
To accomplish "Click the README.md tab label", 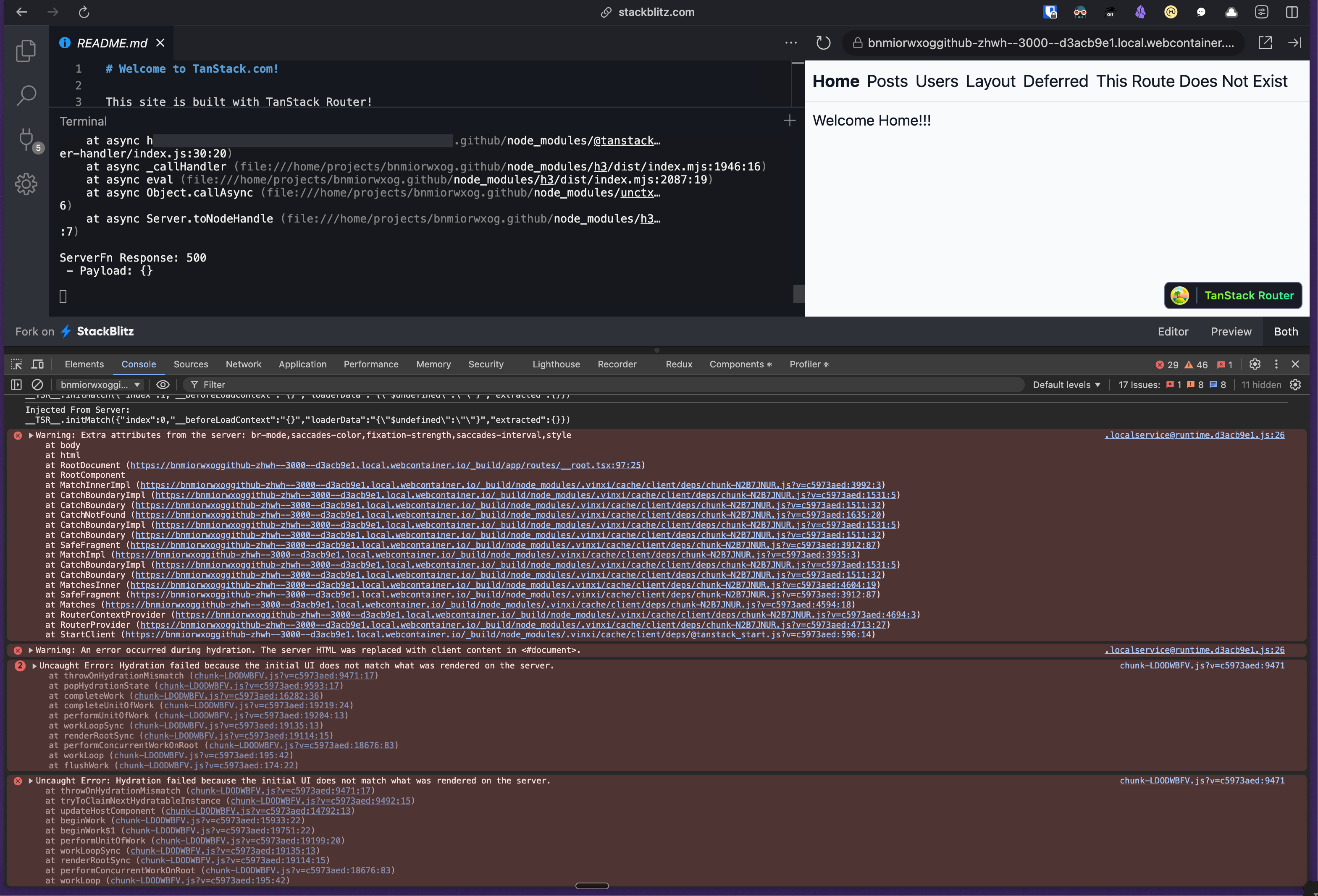I will (x=112, y=43).
